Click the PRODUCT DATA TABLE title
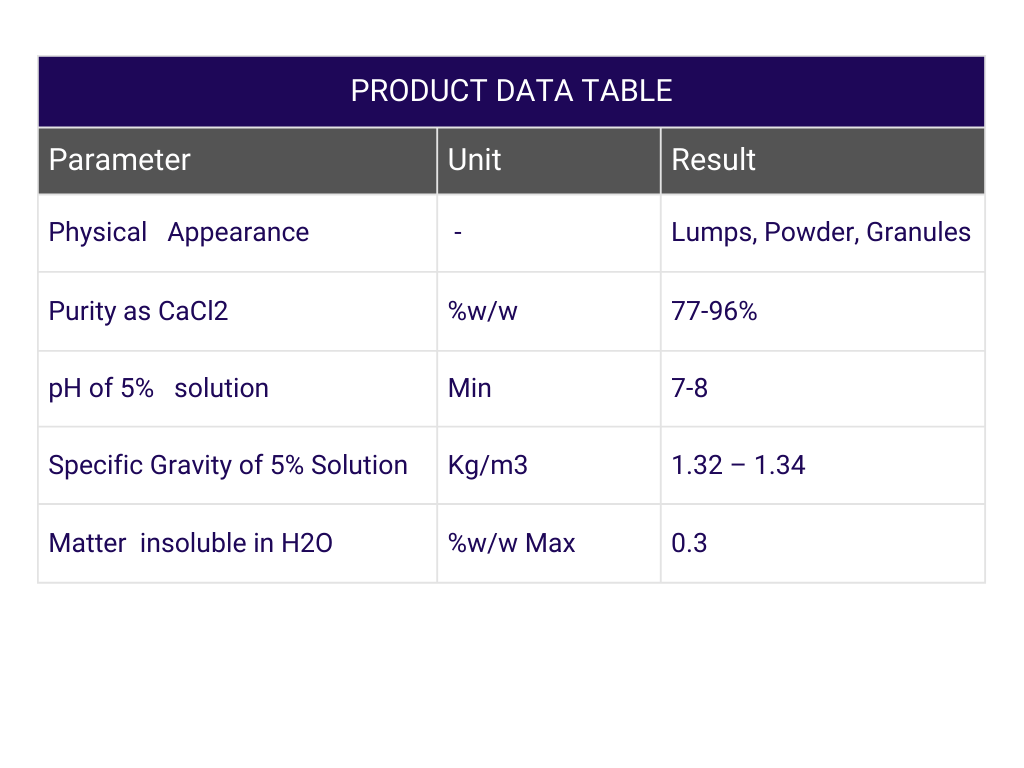1024x768 pixels. (511, 91)
